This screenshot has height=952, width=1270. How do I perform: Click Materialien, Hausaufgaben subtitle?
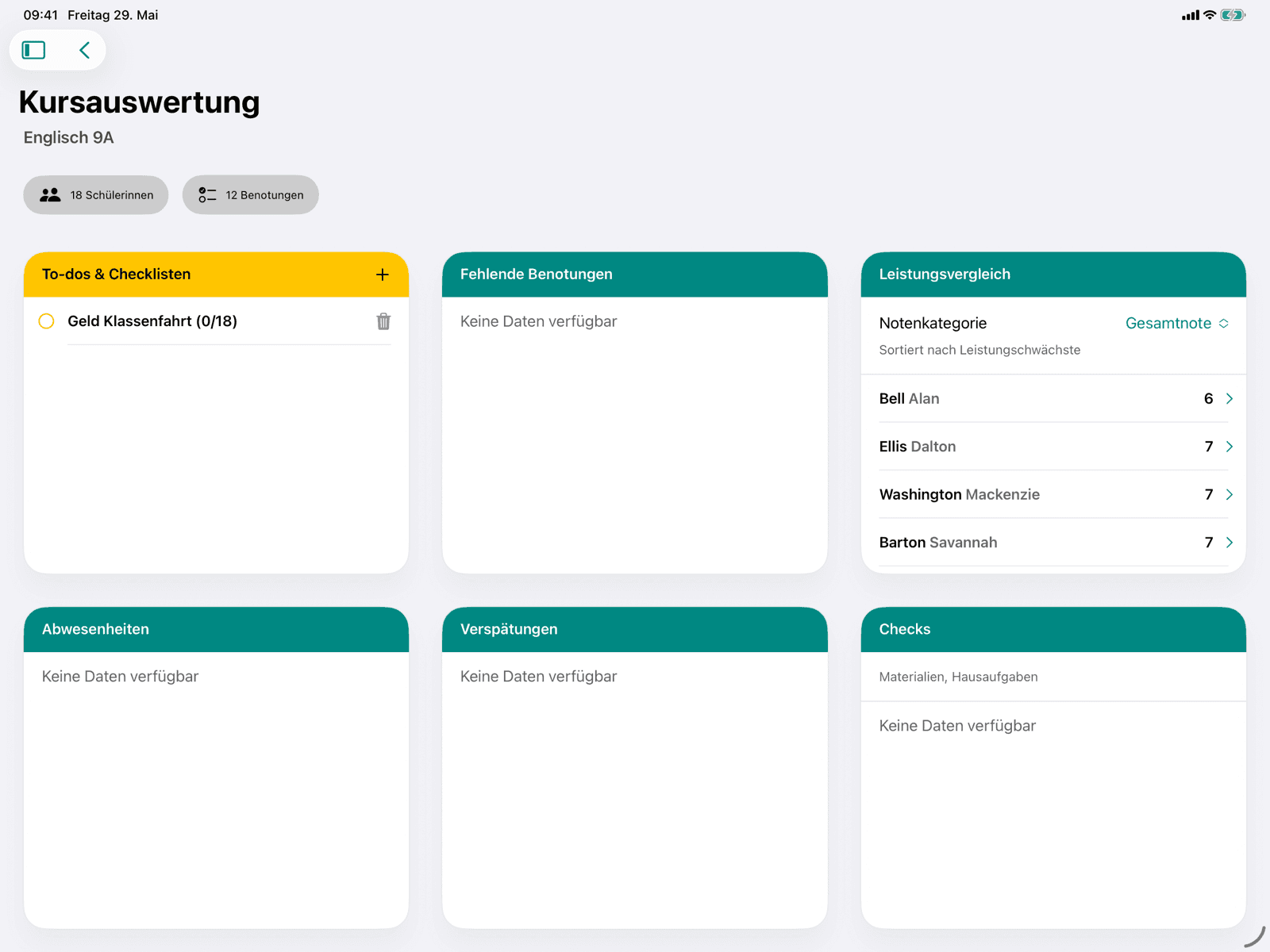[958, 677]
